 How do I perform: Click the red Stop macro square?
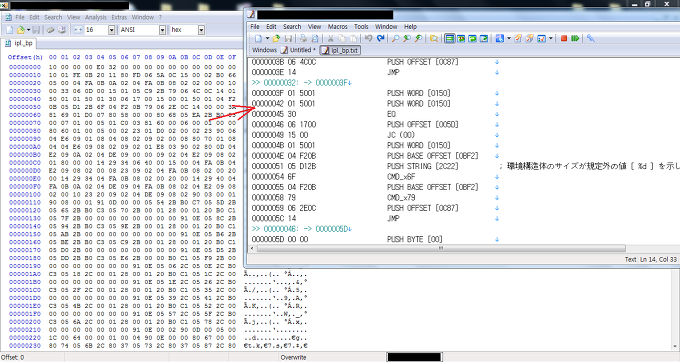pos(564,39)
